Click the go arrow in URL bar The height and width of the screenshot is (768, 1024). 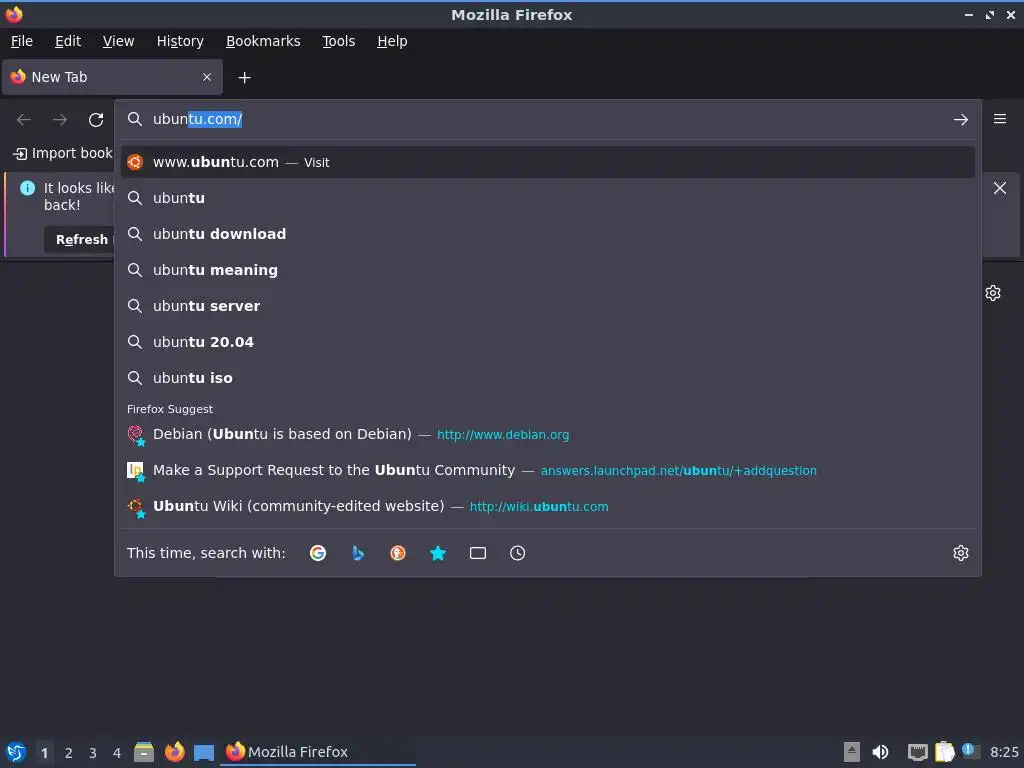click(x=961, y=120)
